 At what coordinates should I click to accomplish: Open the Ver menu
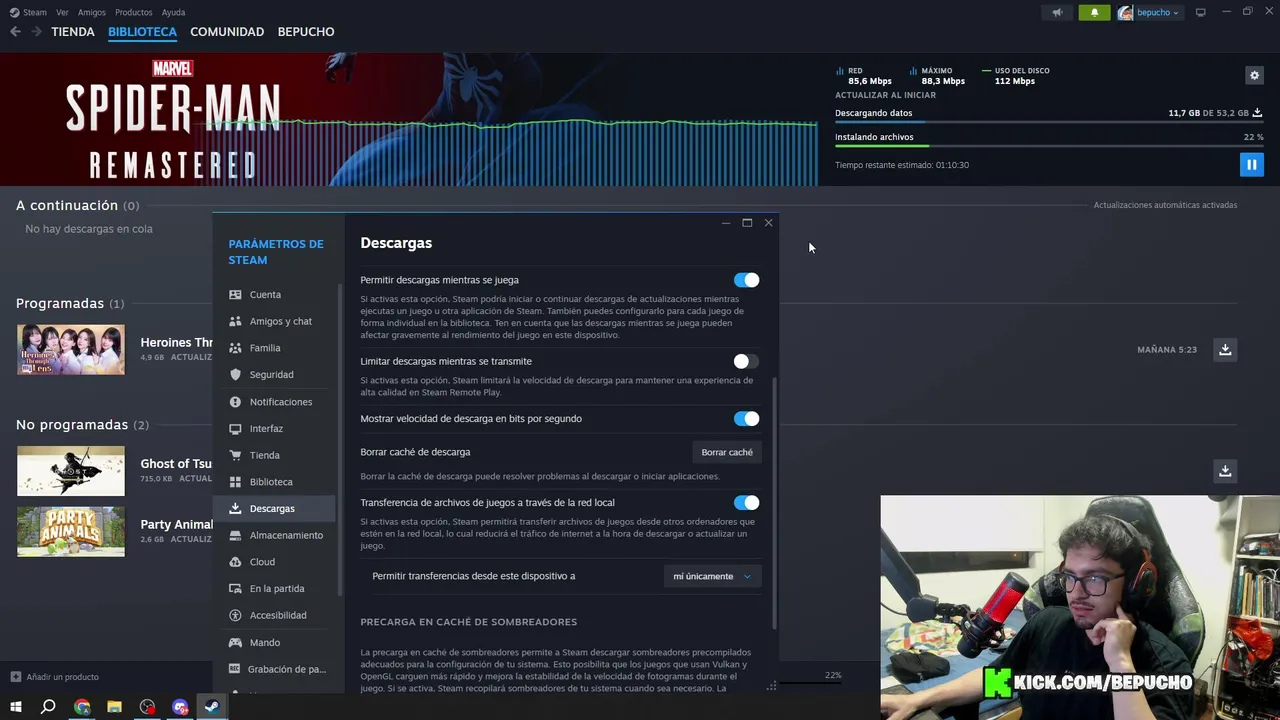click(62, 12)
